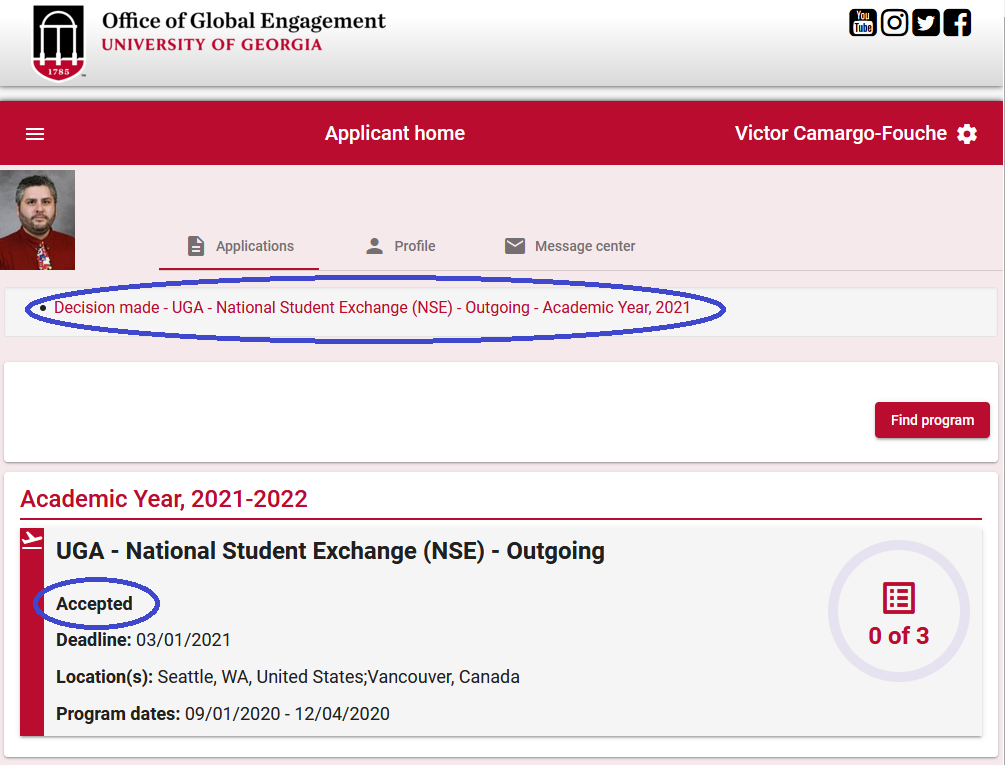Open the Twitter social link
The width and height of the screenshot is (1005, 765).
pyautogui.click(x=926, y=23)
